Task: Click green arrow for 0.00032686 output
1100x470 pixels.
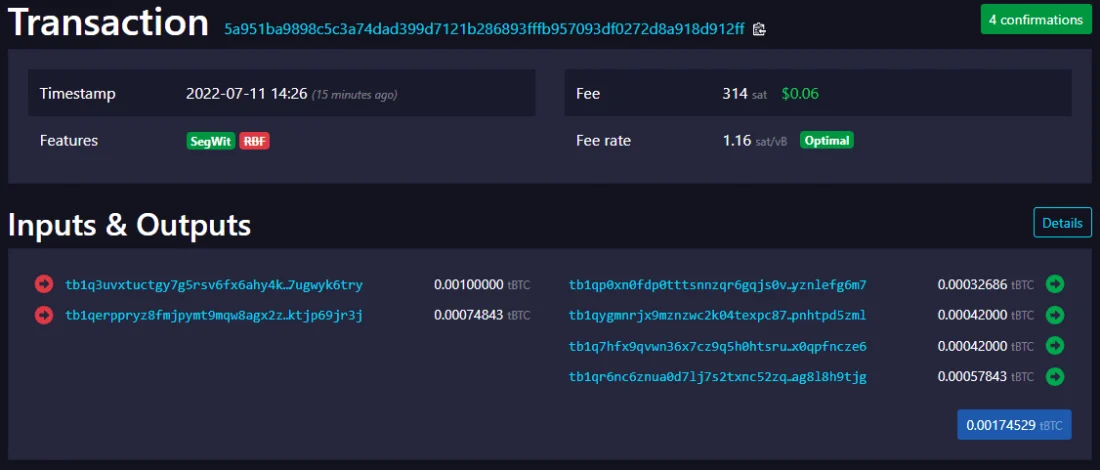Action: click(1054, 285)
